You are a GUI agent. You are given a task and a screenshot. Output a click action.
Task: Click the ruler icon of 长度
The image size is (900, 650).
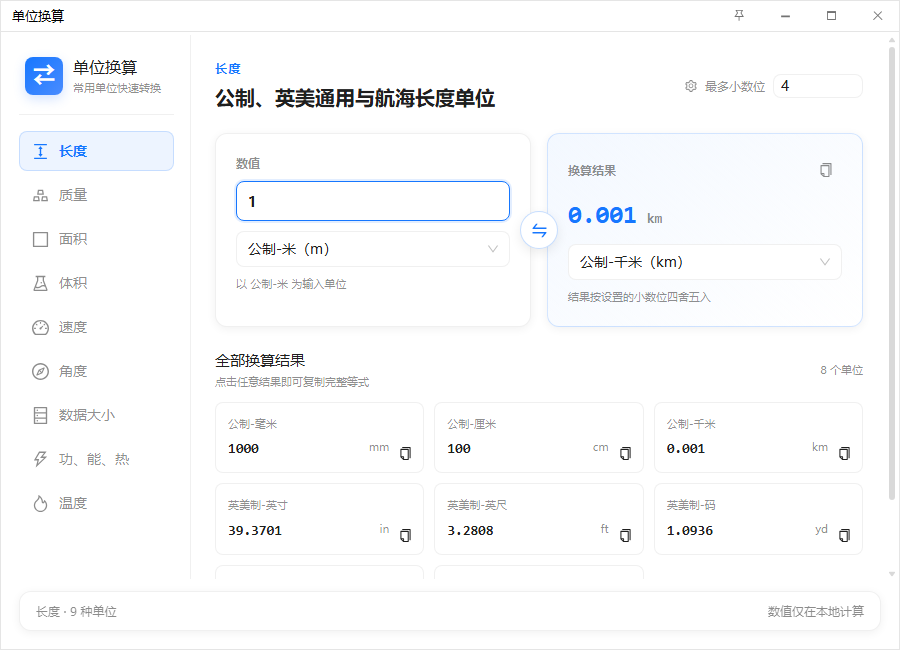[x=40, y=151]
